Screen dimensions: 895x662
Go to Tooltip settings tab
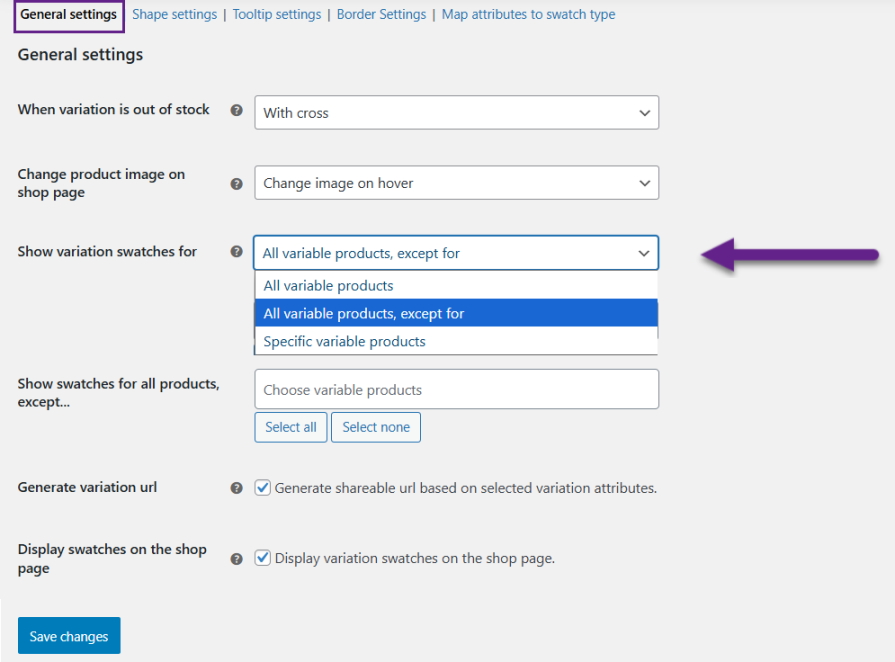tap(277, 15)
